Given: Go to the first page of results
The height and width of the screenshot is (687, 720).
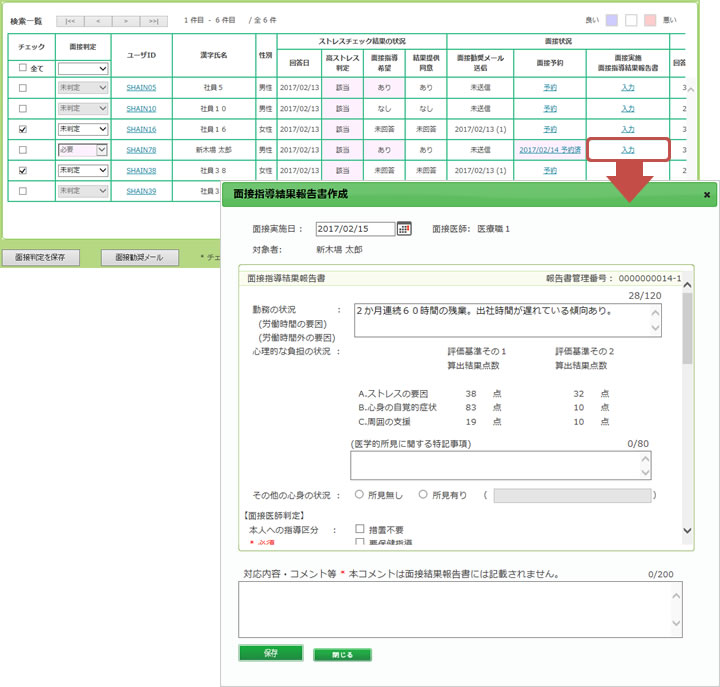Looking at the screenshot, I should [x=70, y=21].
